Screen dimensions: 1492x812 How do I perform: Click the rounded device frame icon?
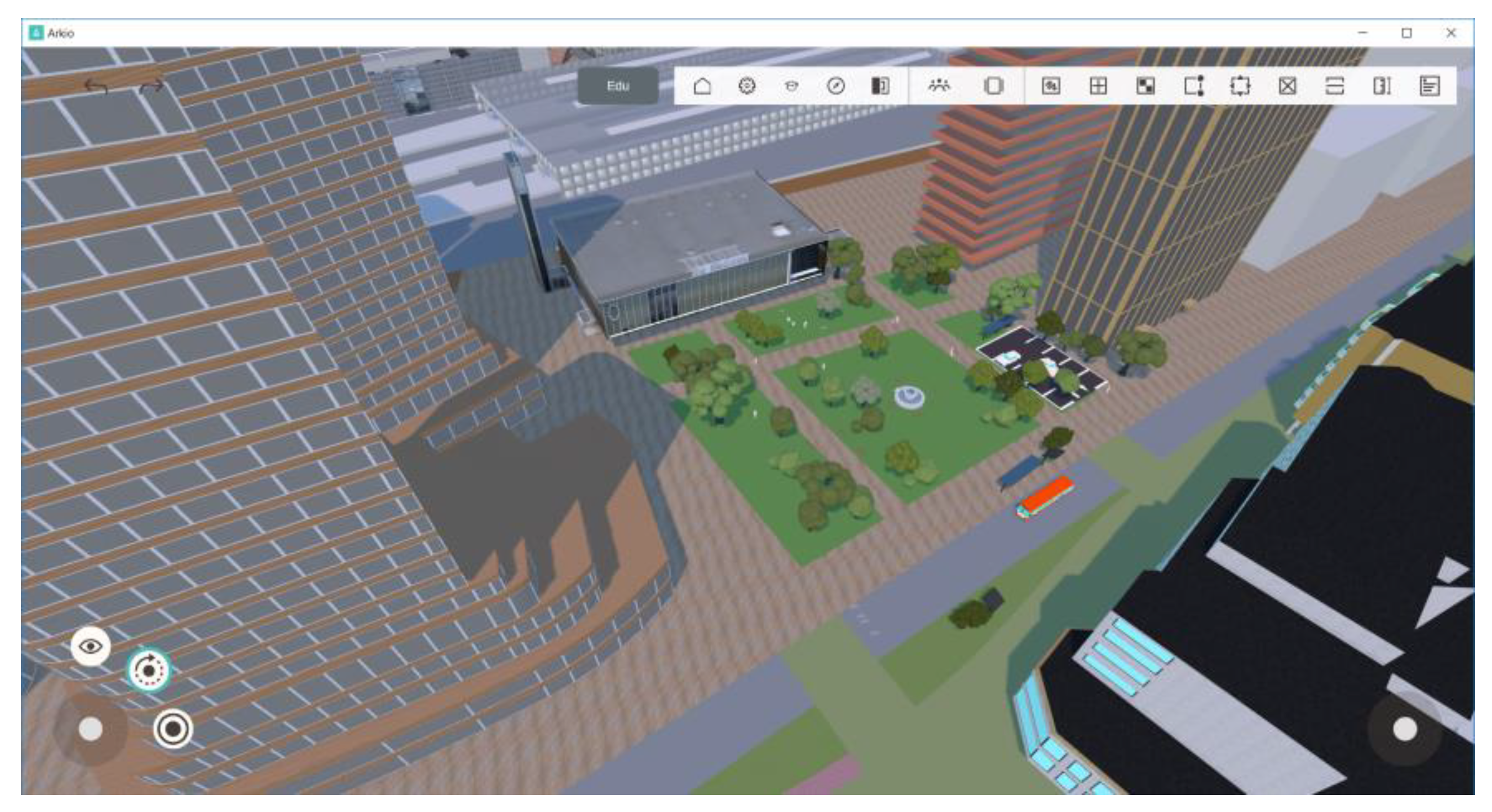[x=993, y=86]
